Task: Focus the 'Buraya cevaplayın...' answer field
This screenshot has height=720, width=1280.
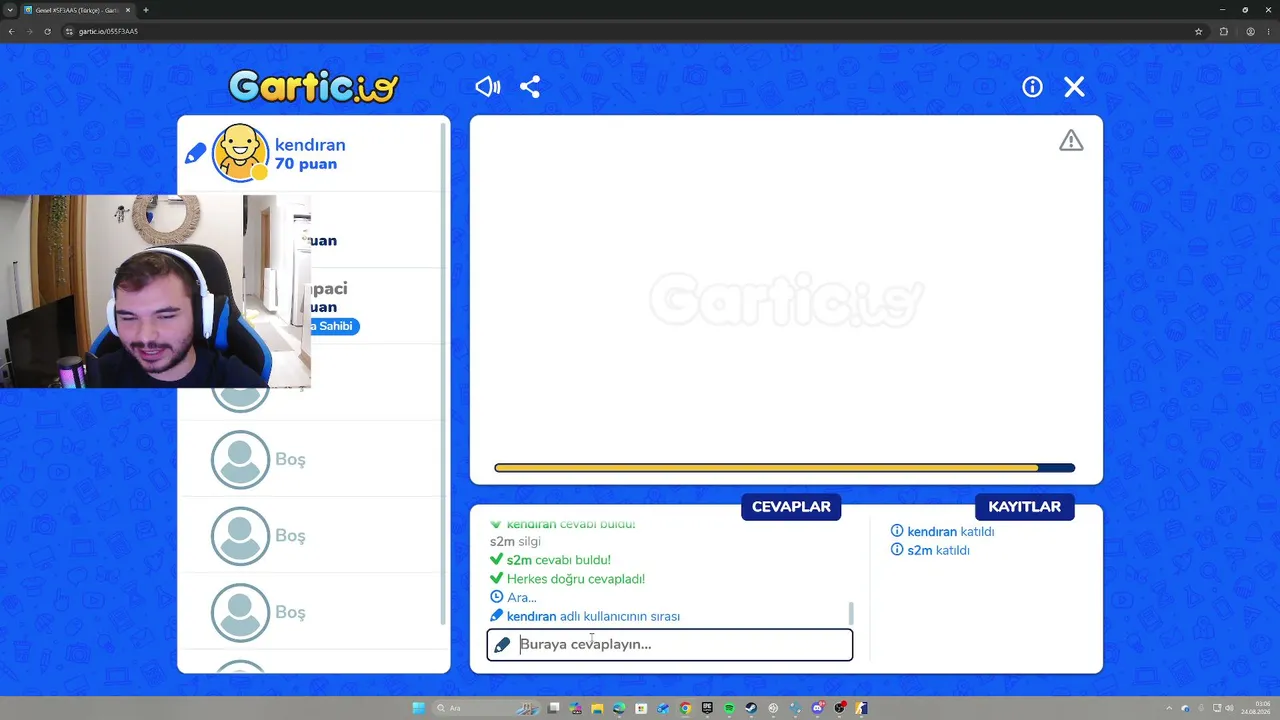Action: coord(670,645)
